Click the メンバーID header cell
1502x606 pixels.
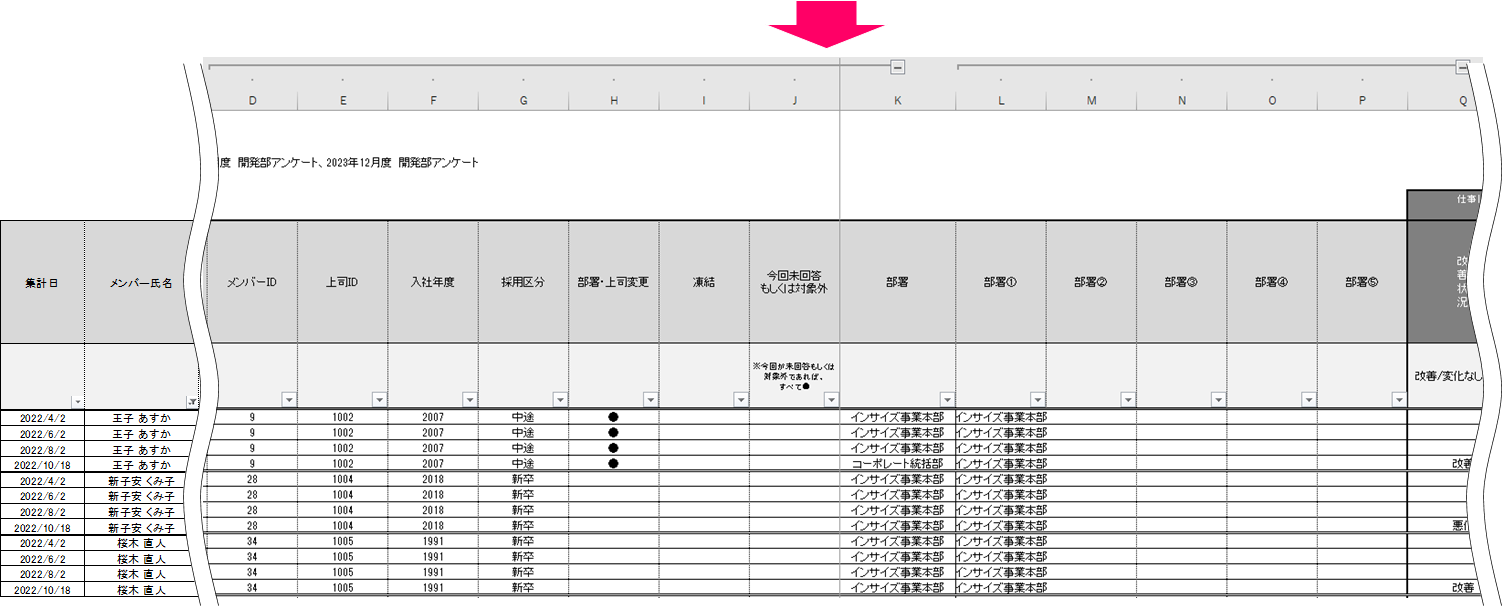pyautogui.click(x=252, y=283)
